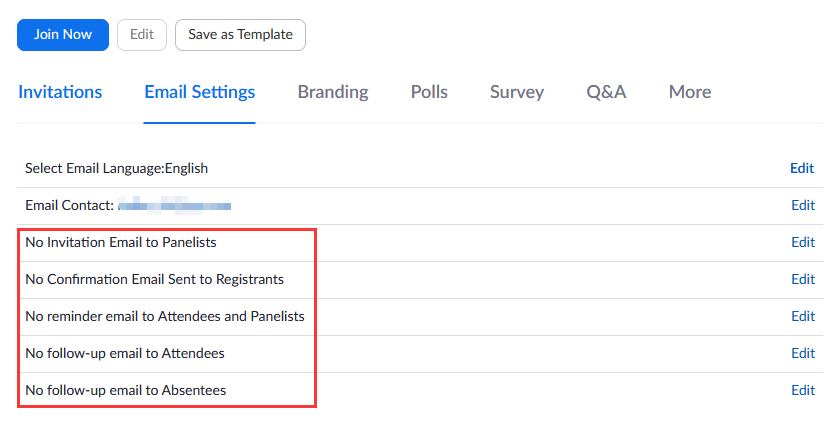
Task: Edit follow-up email to Absentees setting
Action: pos(803,390)
